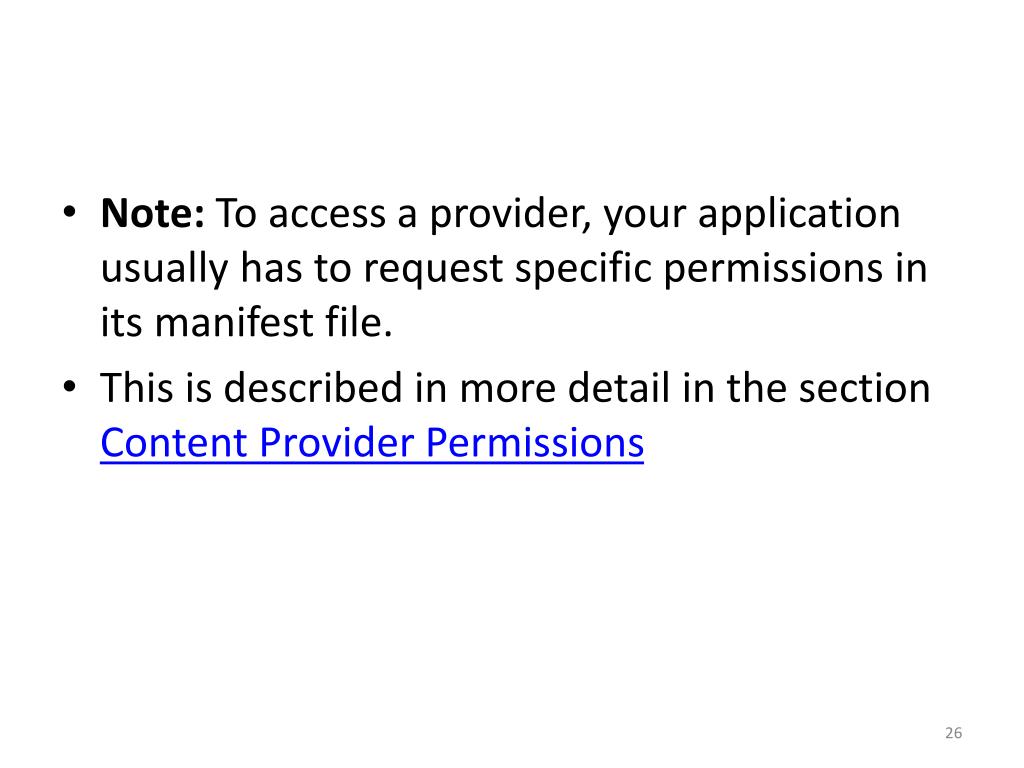Open the Content Provider Permissions link
Image resolution: width=1024 pixels, height=768 pixels.
pos(372,443)
